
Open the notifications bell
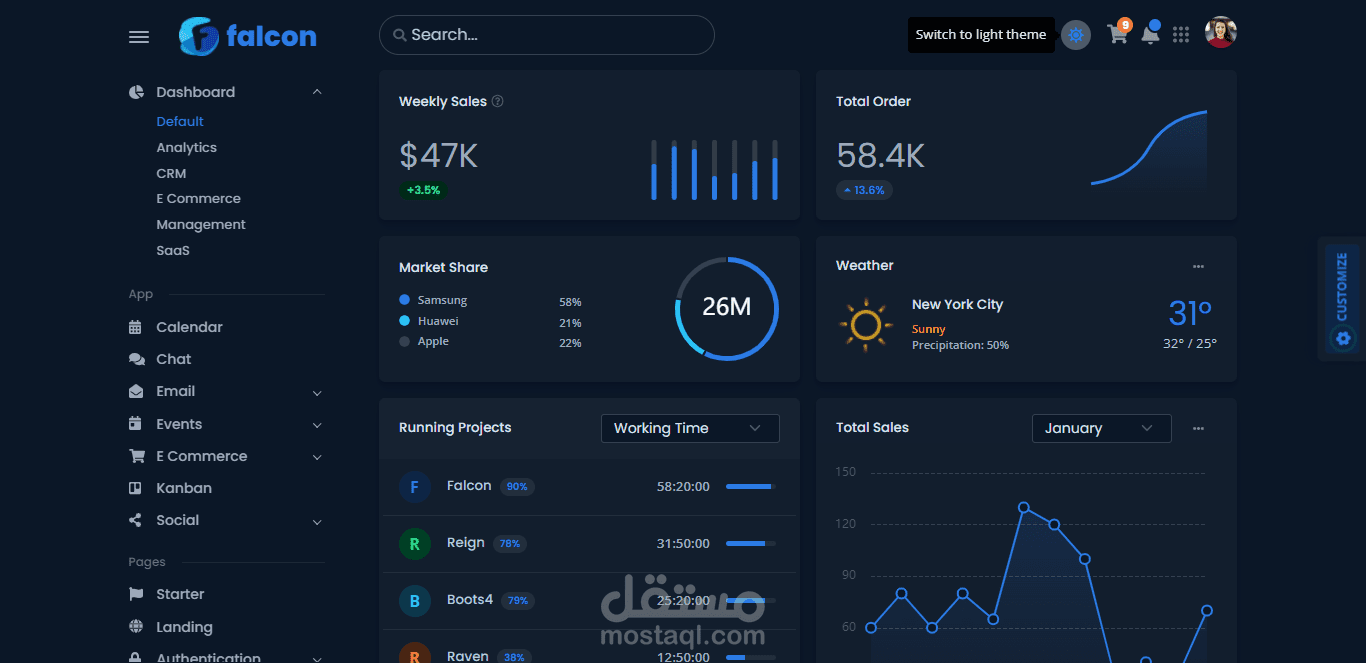coord(1151,34)
